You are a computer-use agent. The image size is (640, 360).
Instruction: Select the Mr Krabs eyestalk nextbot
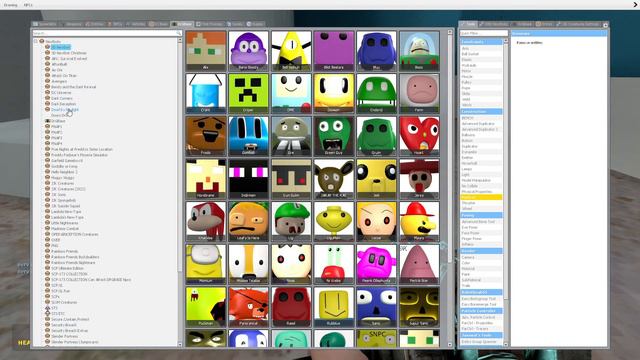pyautogui.click(x=334, y=264)
